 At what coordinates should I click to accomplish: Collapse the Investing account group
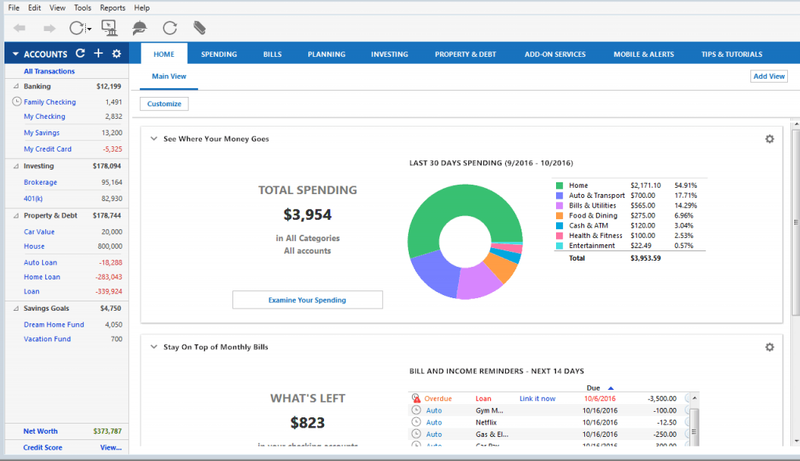[x=16, y=166]
